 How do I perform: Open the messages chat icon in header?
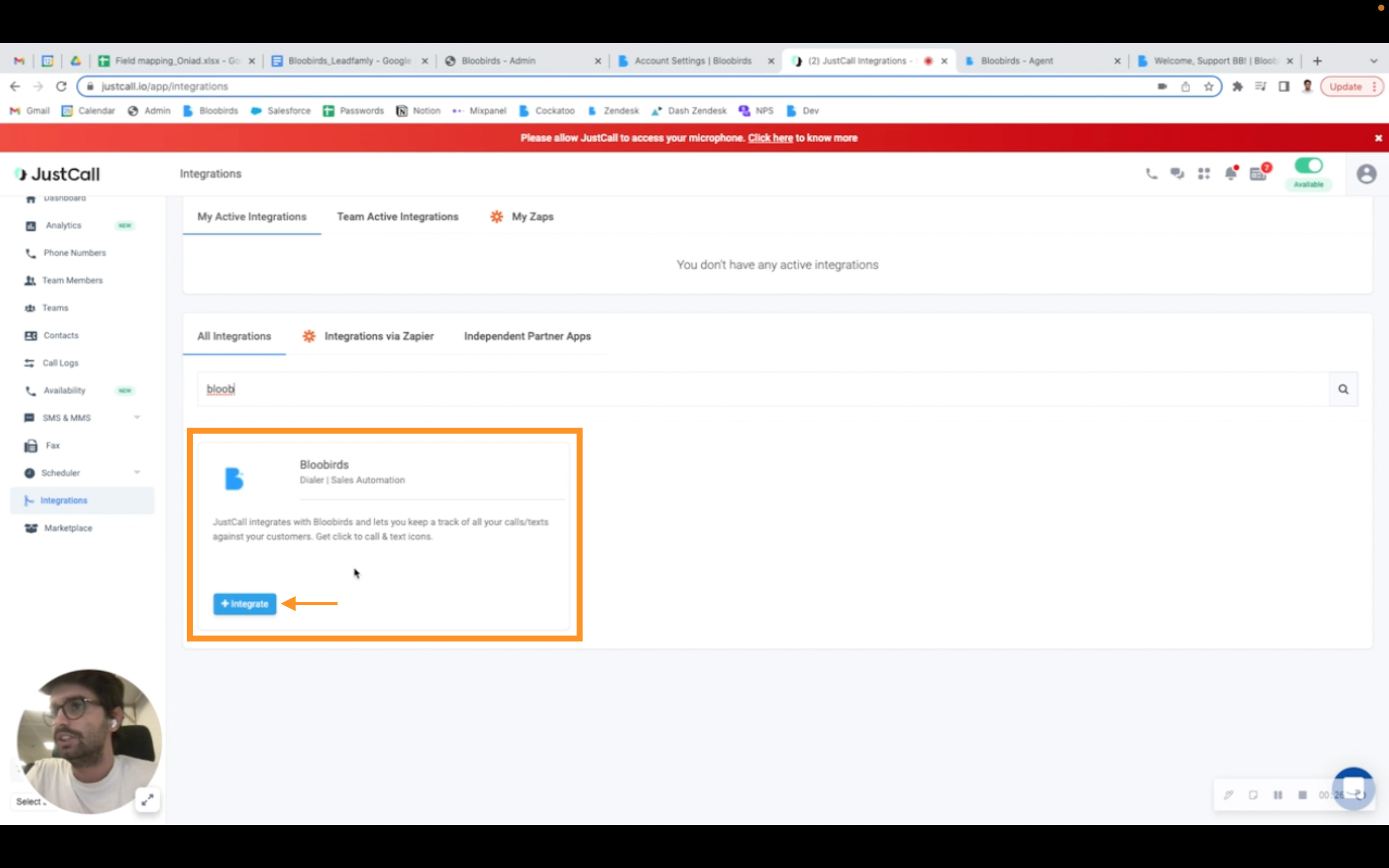click(x=1177, y=174)
